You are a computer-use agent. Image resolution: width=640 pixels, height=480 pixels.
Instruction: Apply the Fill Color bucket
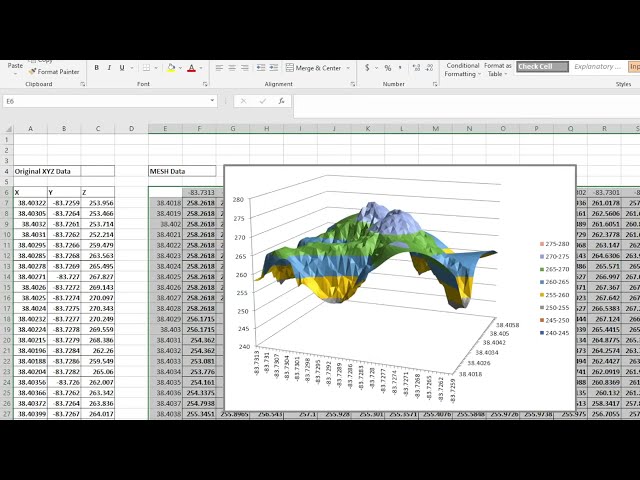pos(171,68)
